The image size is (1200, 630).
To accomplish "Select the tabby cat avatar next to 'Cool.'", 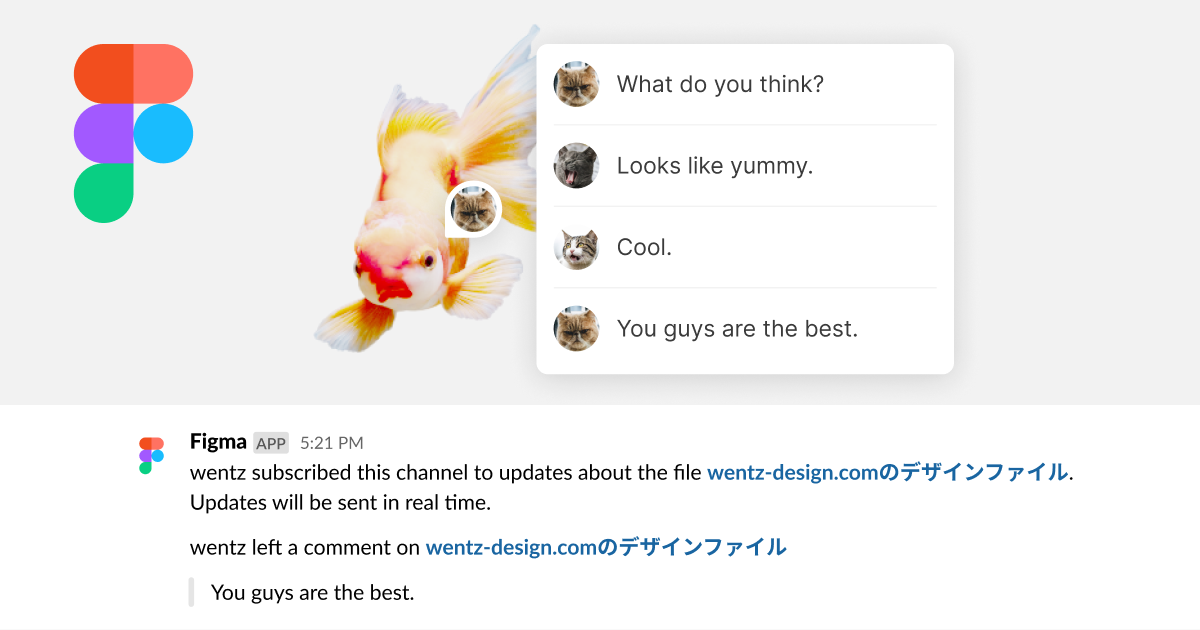I will coord(575,247).
